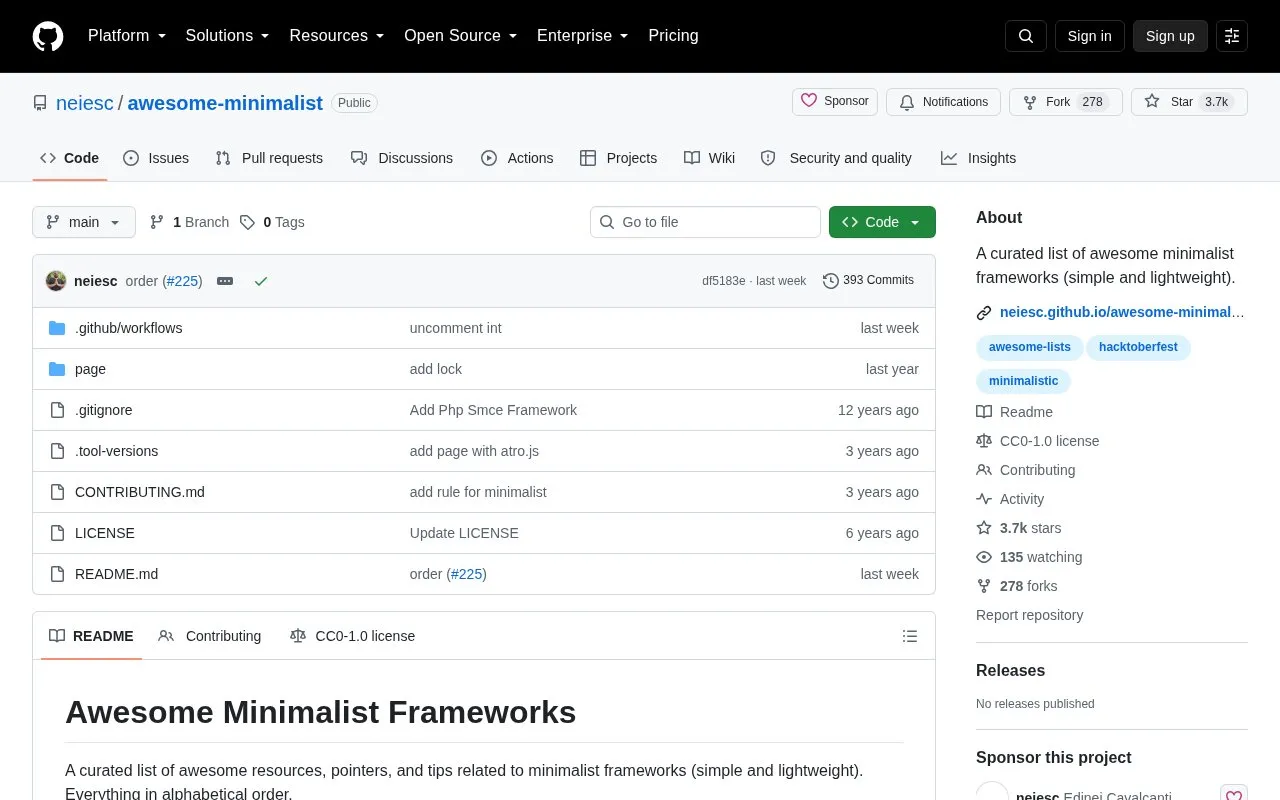Image resolution: width=1280 pixels, height=800 pixels.
Task: Open the page folder
Action: (90, 369)
